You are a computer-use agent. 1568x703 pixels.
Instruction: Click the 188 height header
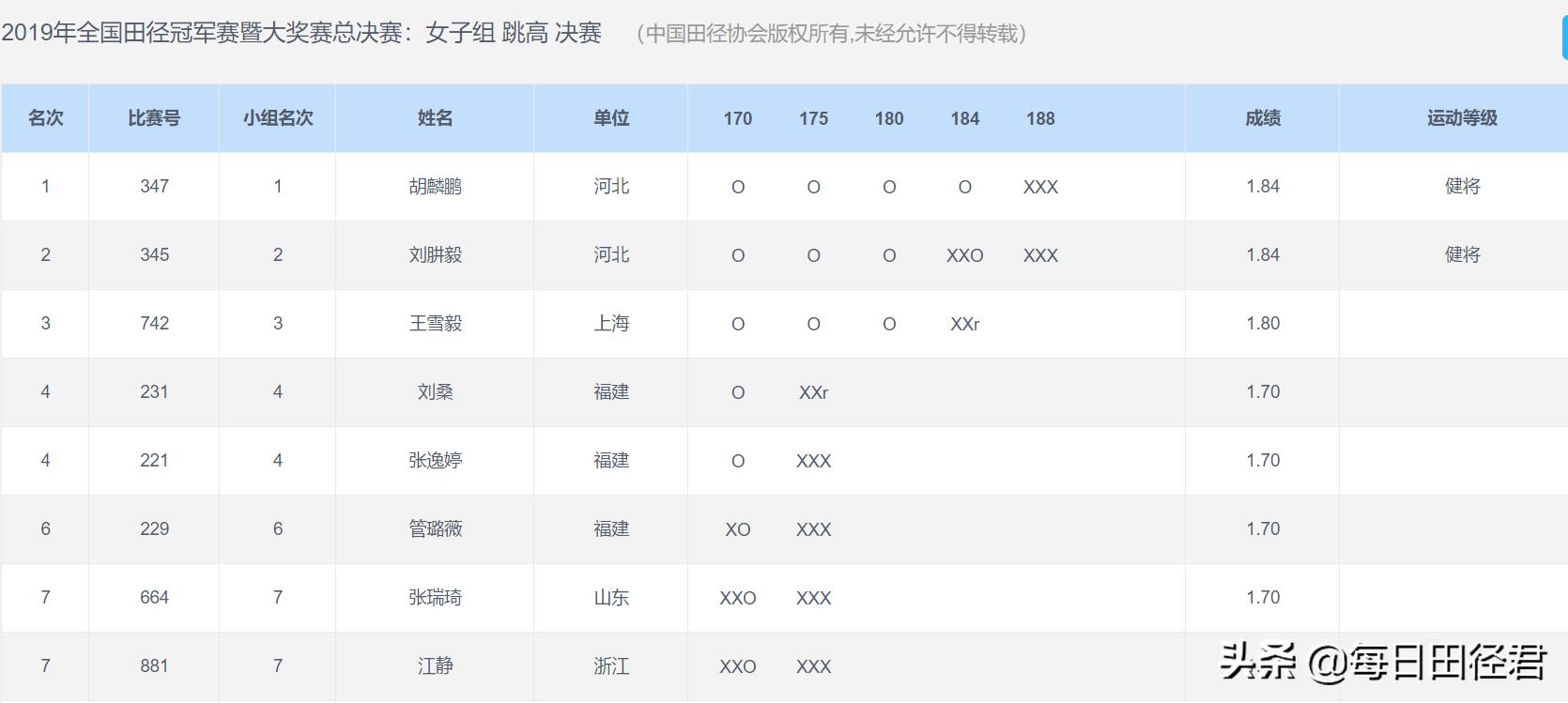pyautogui.click(x=1040, y=119)
